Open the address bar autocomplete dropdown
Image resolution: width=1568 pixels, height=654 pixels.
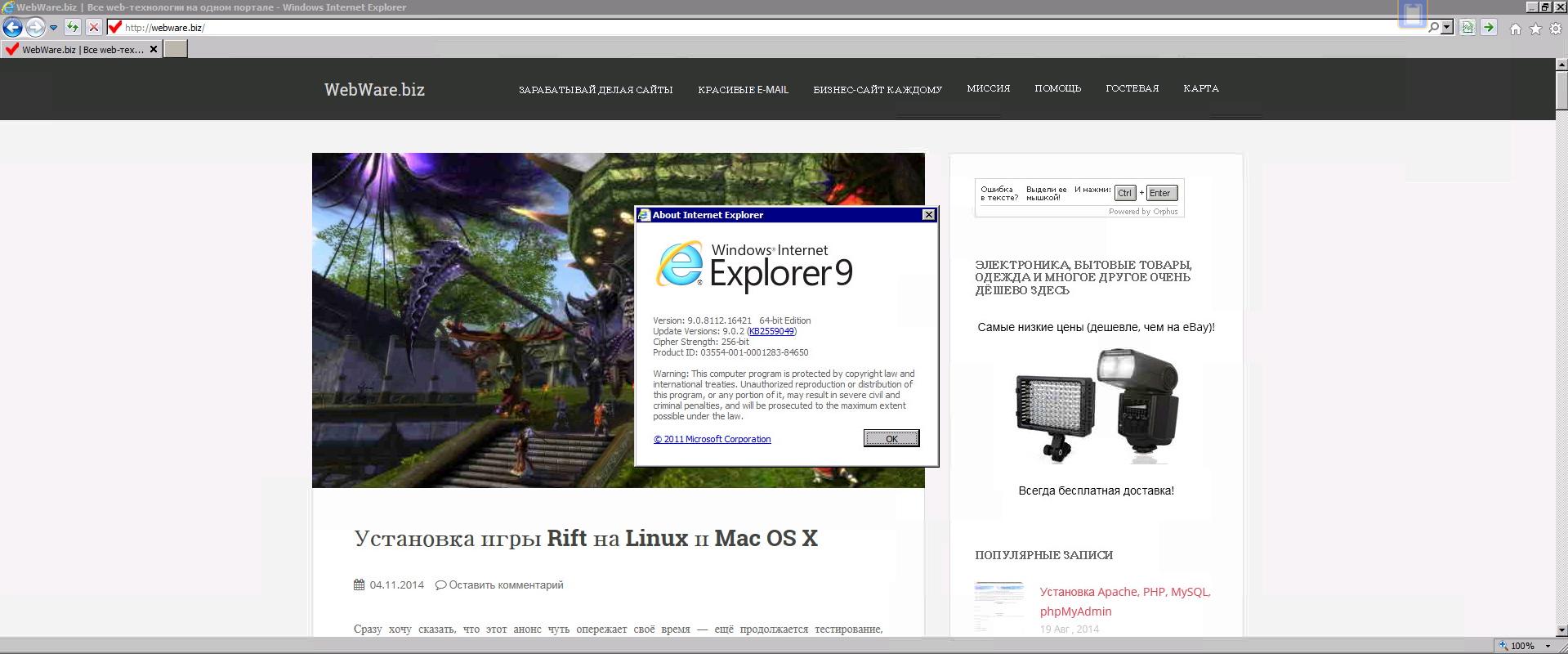click(x=1447, y=27)
